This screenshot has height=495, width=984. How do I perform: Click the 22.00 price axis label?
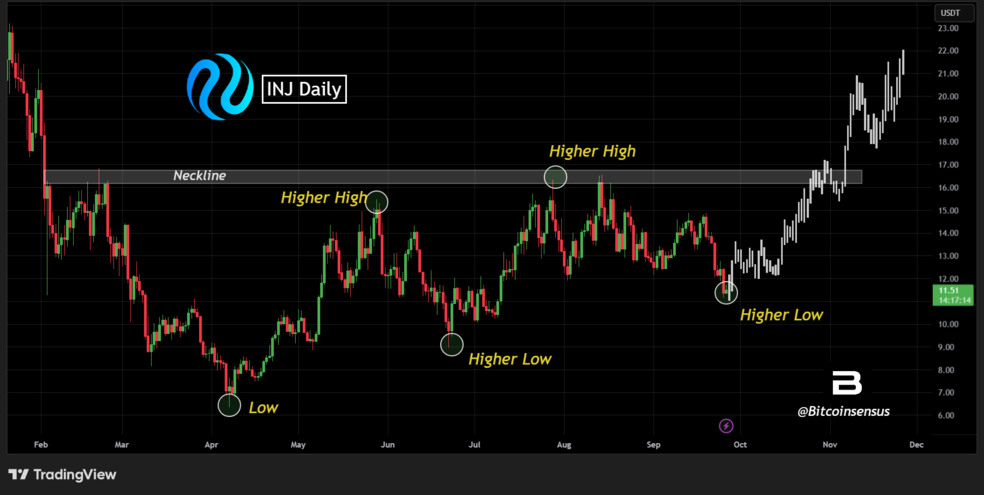click(947, 51)
